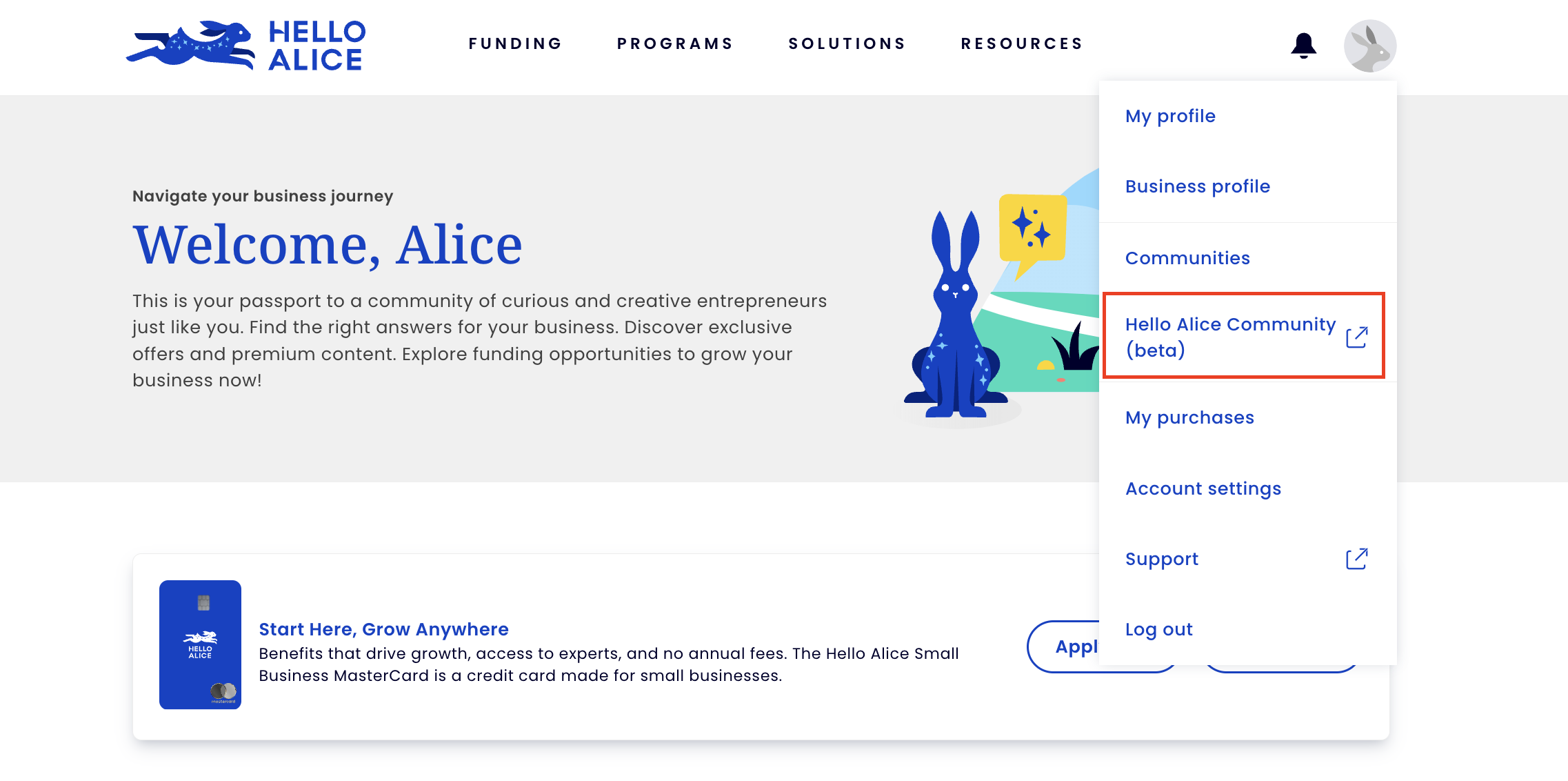Open Communities from the dropdown

point(1247,258)
